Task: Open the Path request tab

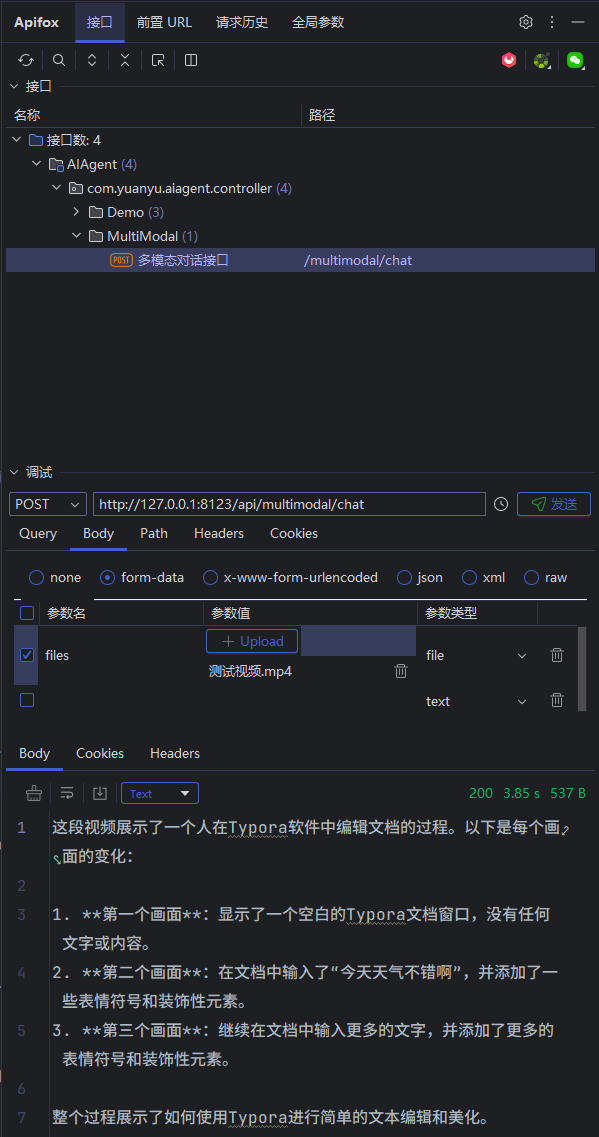Action: [x=154, y=534]
